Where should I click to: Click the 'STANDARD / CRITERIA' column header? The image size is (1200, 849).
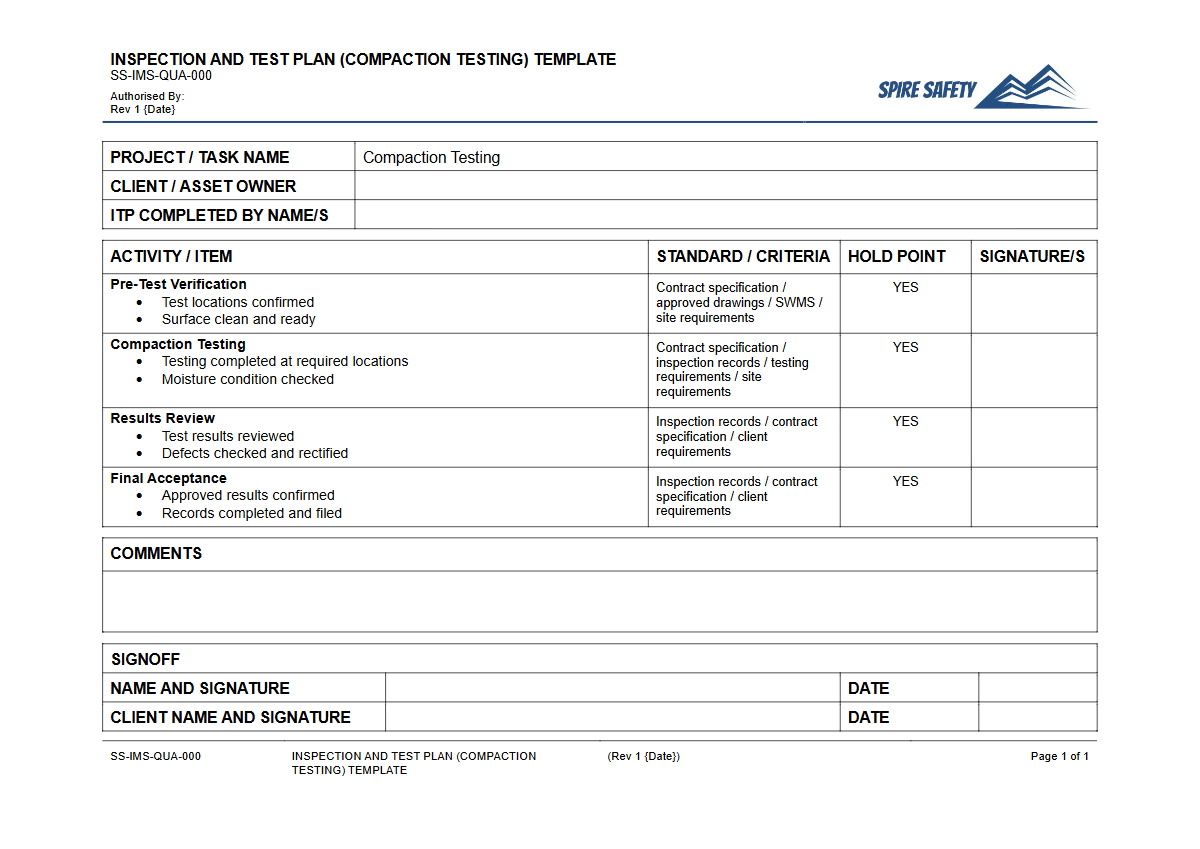tap(743, 256)
